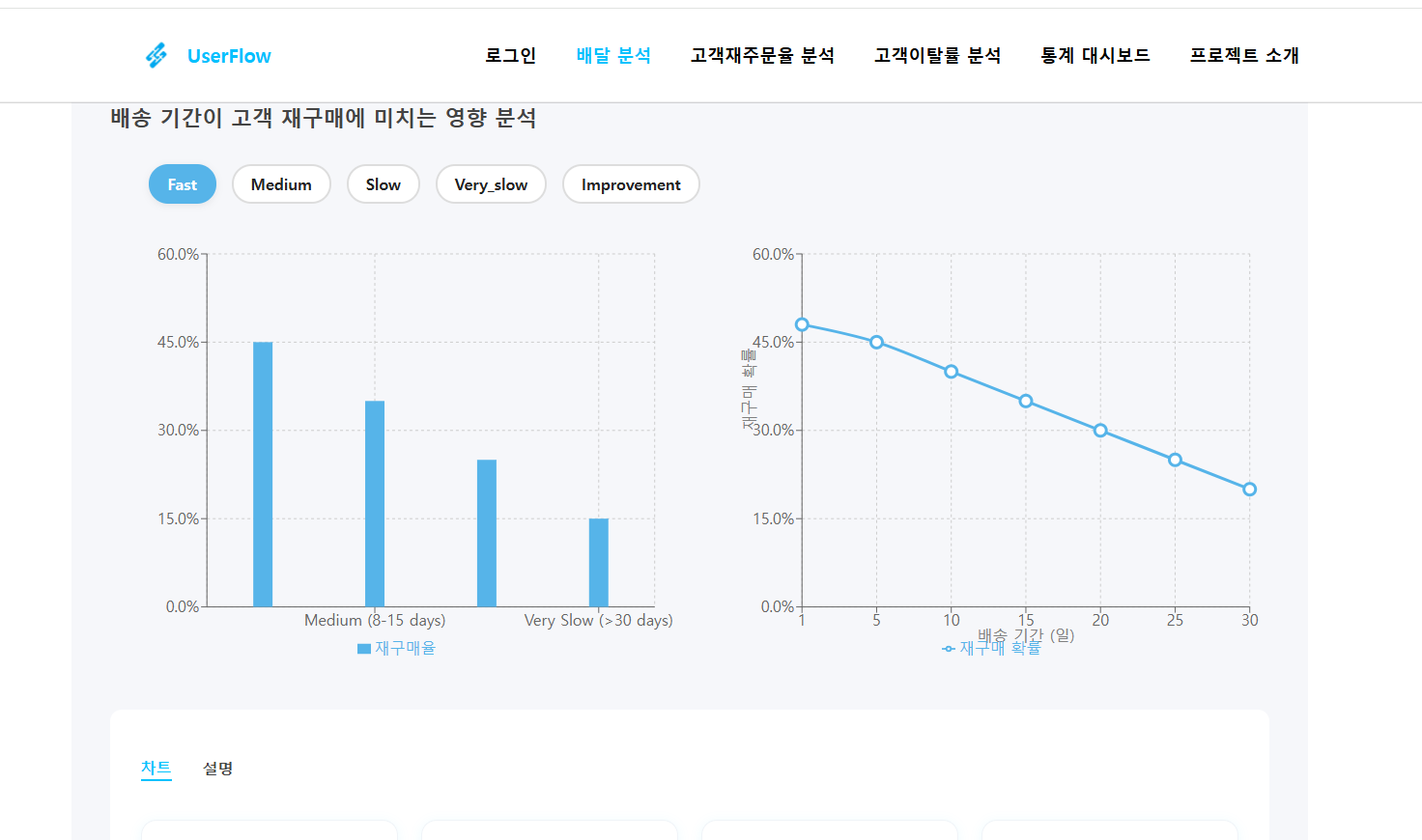Open 프로젝트 소개 page
The height and width of the screenshot is (840, 1422).
[1244, 55]
